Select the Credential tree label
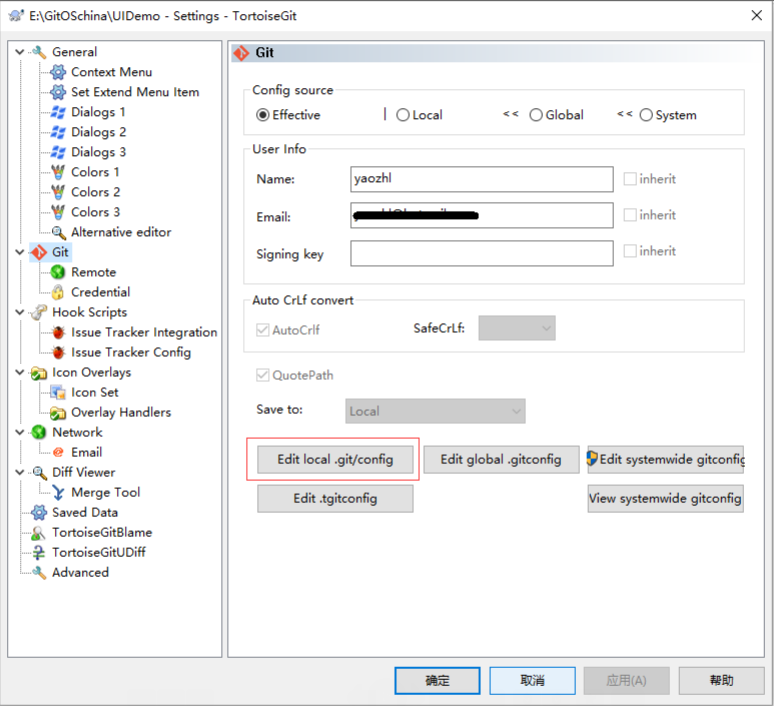The height and width of the screenshot is (706, 774). pyautogui.click(x=101, y=292)
